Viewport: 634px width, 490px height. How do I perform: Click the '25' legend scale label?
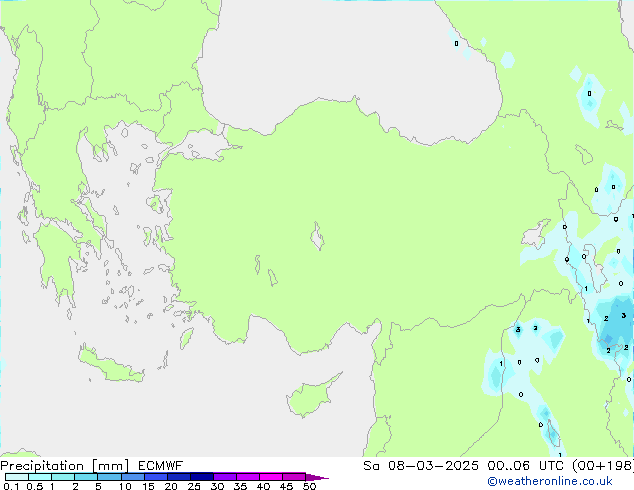tap(194, 486)
